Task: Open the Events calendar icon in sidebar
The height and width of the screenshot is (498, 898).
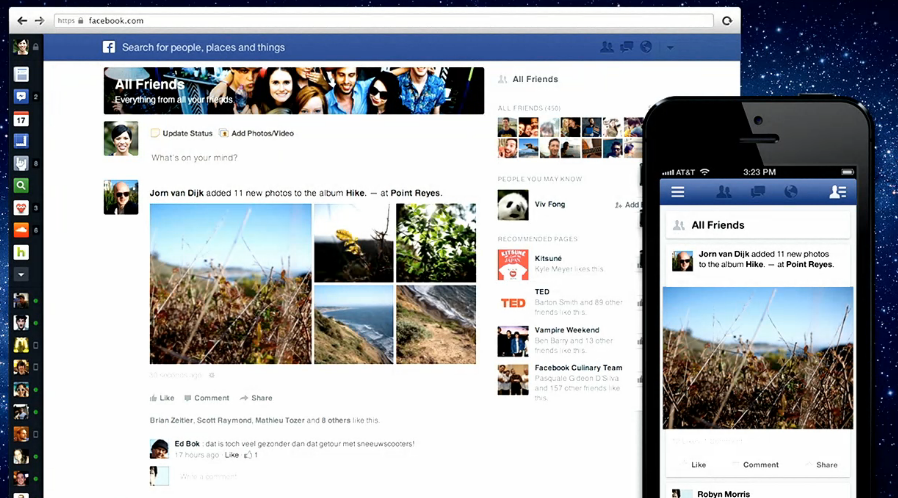Action: 20,119
